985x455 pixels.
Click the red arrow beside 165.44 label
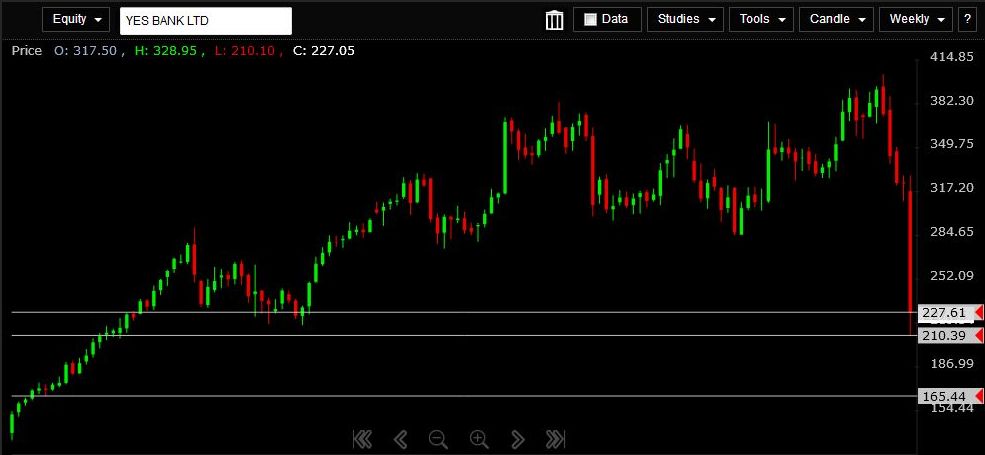[x=978, y=397]
